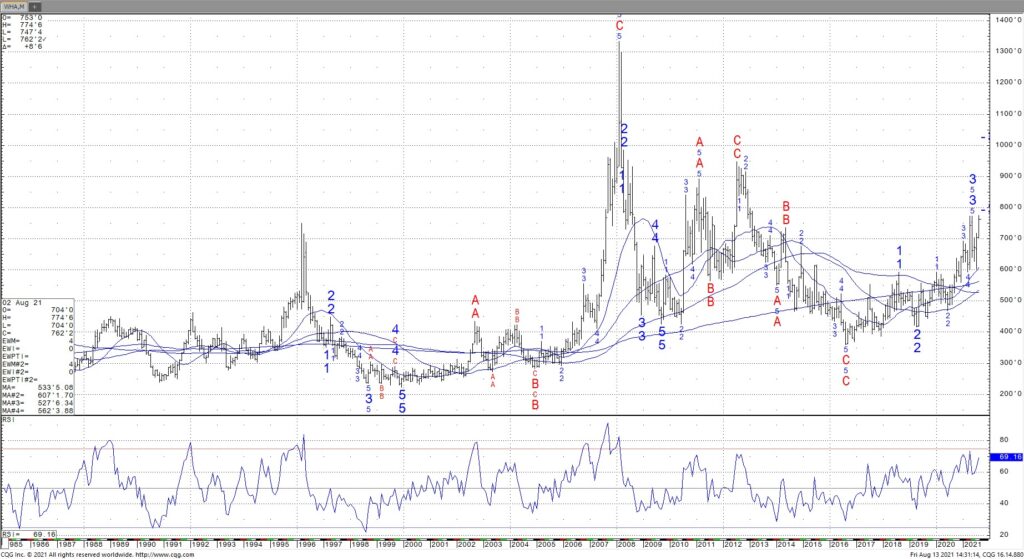The width and height of the screenshot is (1024, 559).
Task: Click the 1996 year label on time axis
Action: pyautogui.click(x=306, y=543)
